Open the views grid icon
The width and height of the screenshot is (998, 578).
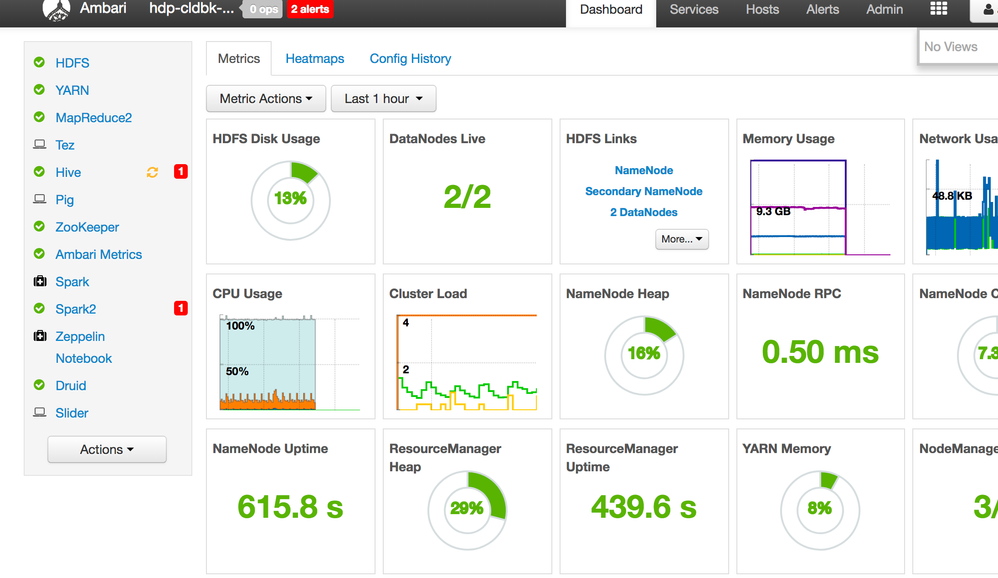point(938,8)
